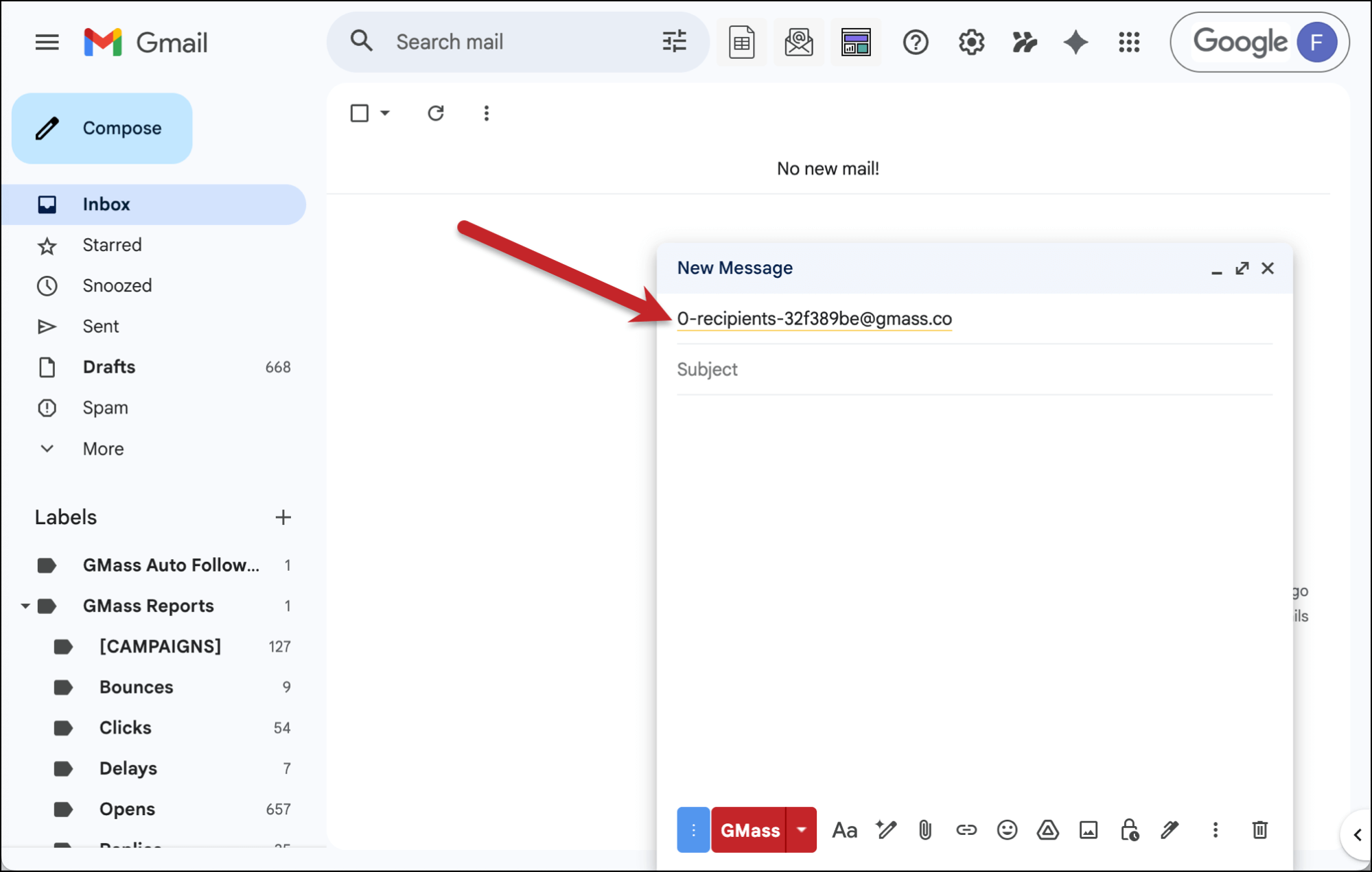Open the GMass button settings arrow
Viewport: 1372px width, 872px height.
(801, 830)
